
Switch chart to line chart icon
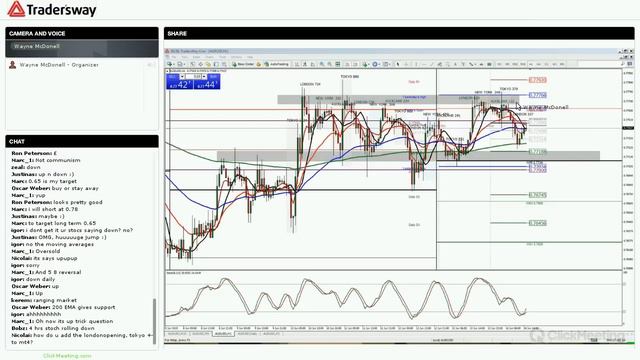coord(313,64)
